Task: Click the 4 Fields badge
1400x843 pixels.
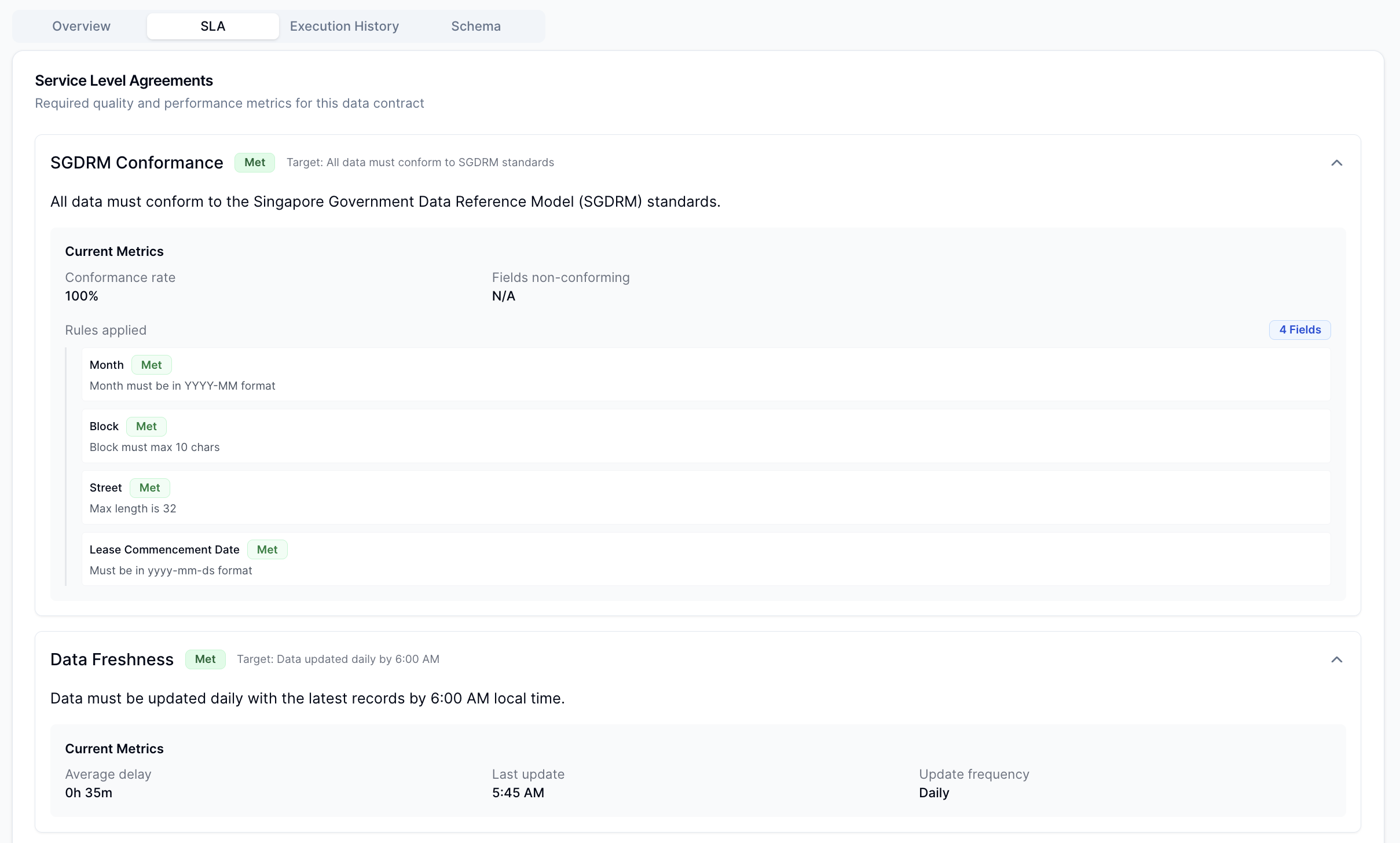Action: tap(1299, 330)
